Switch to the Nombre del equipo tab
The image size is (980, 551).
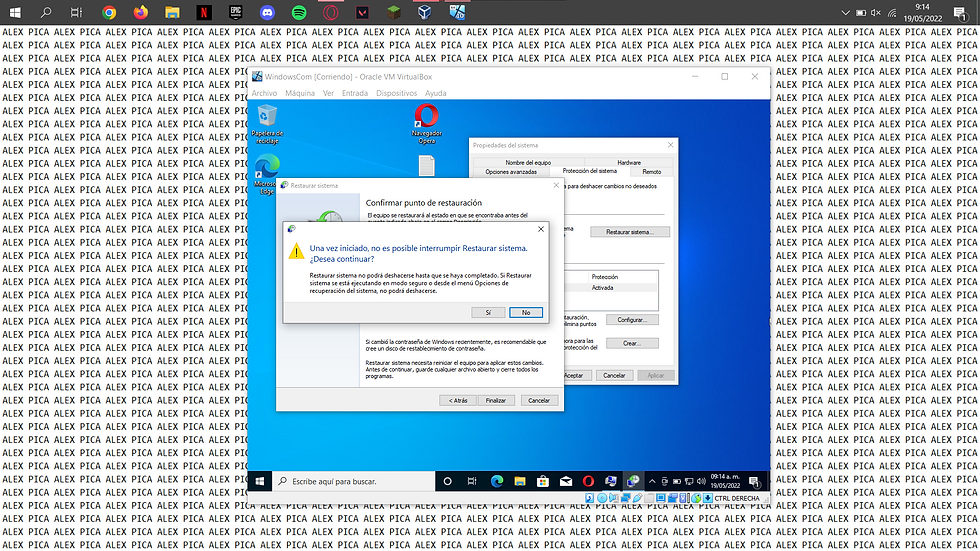528,162
